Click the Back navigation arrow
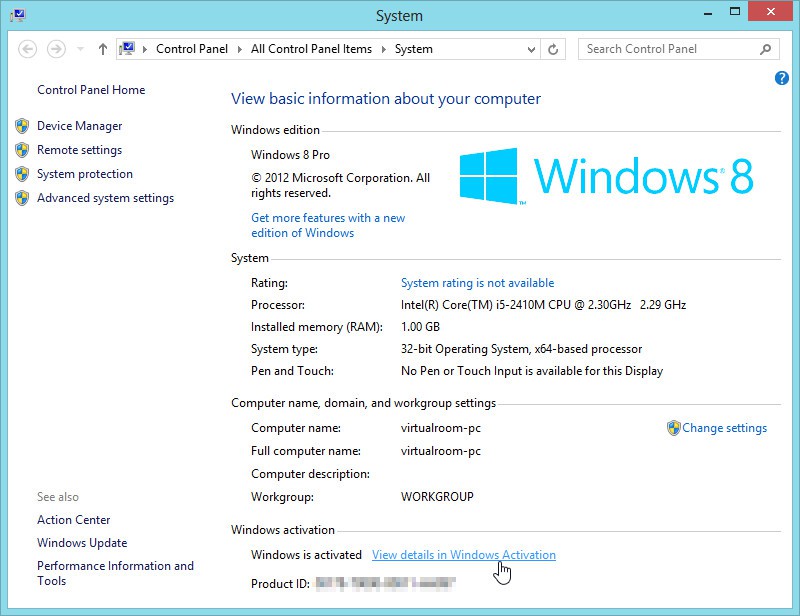Image resolution: width=800 pixels, height=616 pixels. pyautogui.click(x=28, y=50)
